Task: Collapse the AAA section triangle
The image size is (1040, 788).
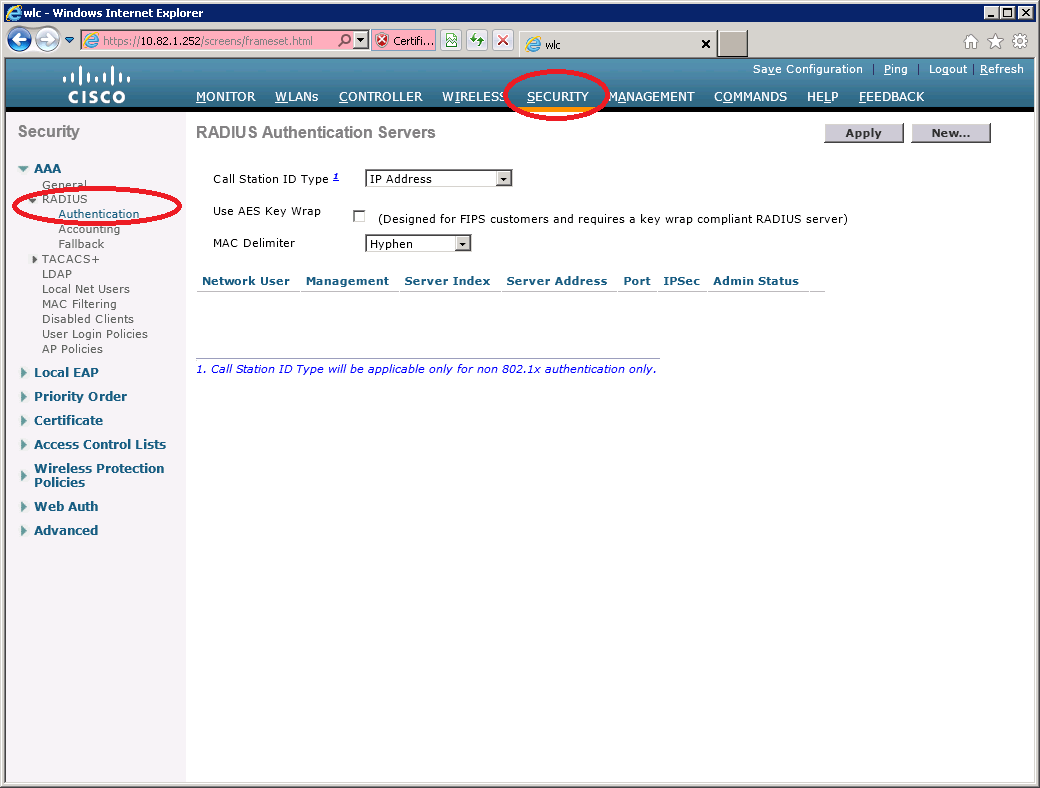Action: (x=24, y=168)
